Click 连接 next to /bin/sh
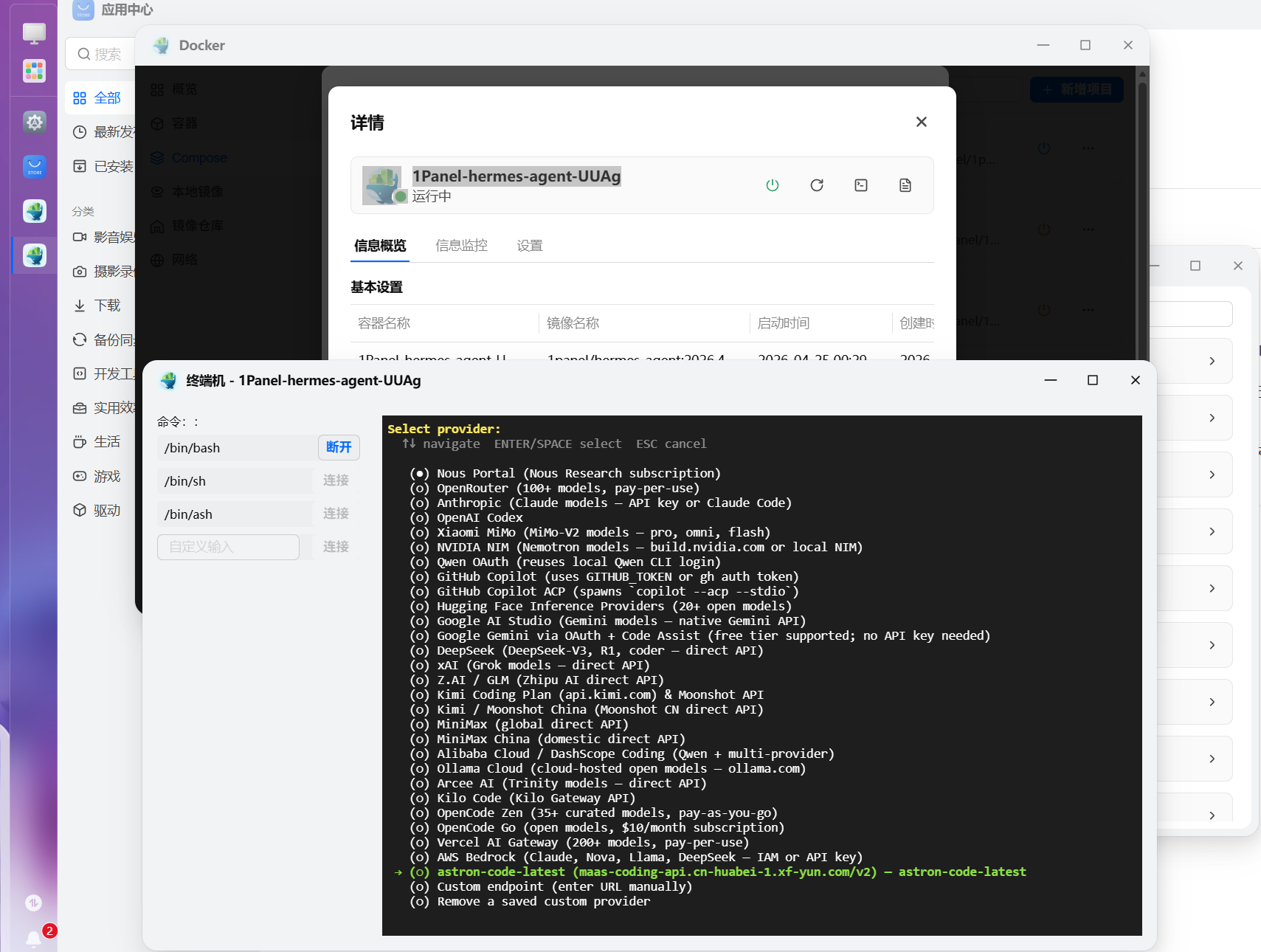 (x=336, y=480)
